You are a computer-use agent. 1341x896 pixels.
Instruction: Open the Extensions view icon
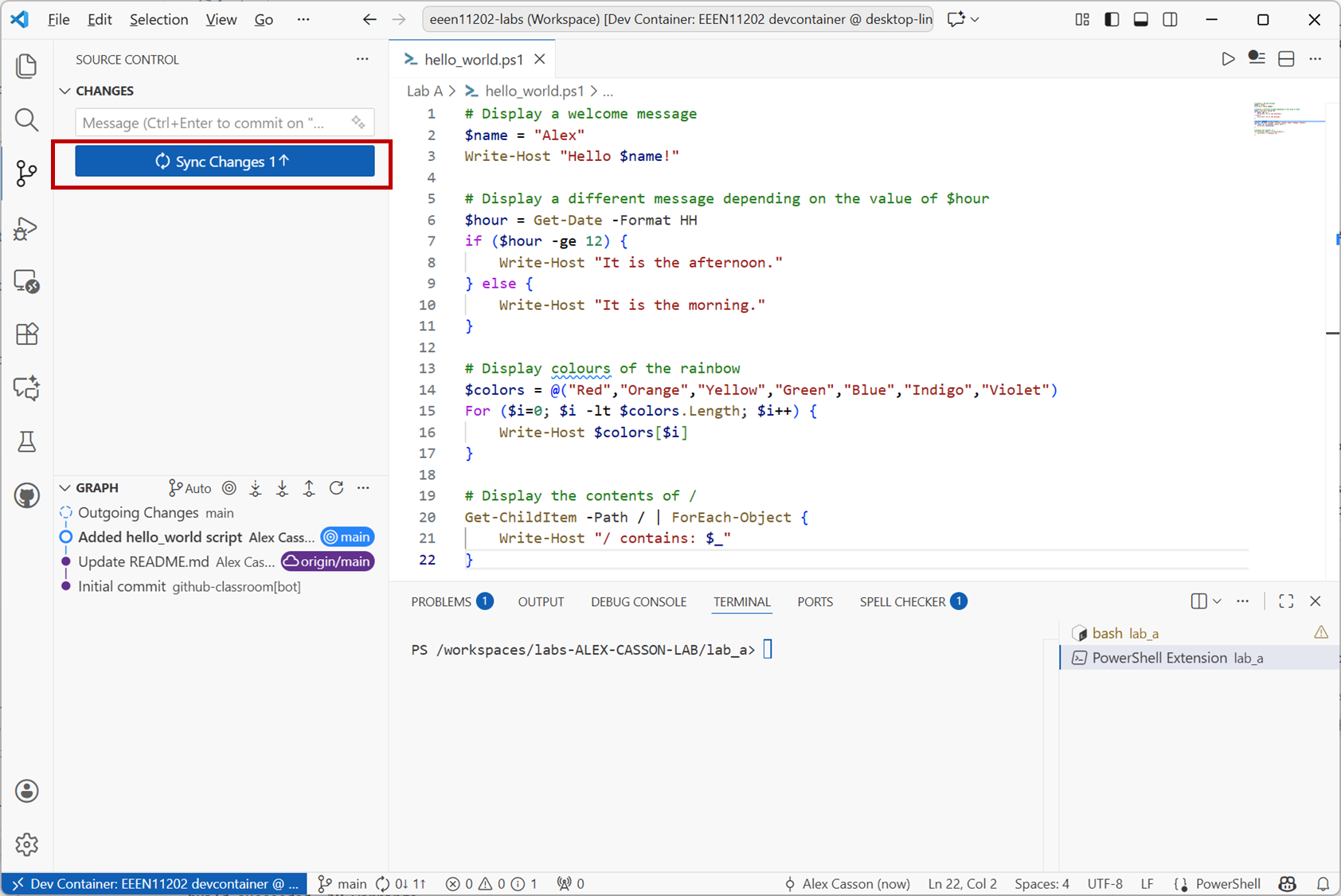click(26, 335)
